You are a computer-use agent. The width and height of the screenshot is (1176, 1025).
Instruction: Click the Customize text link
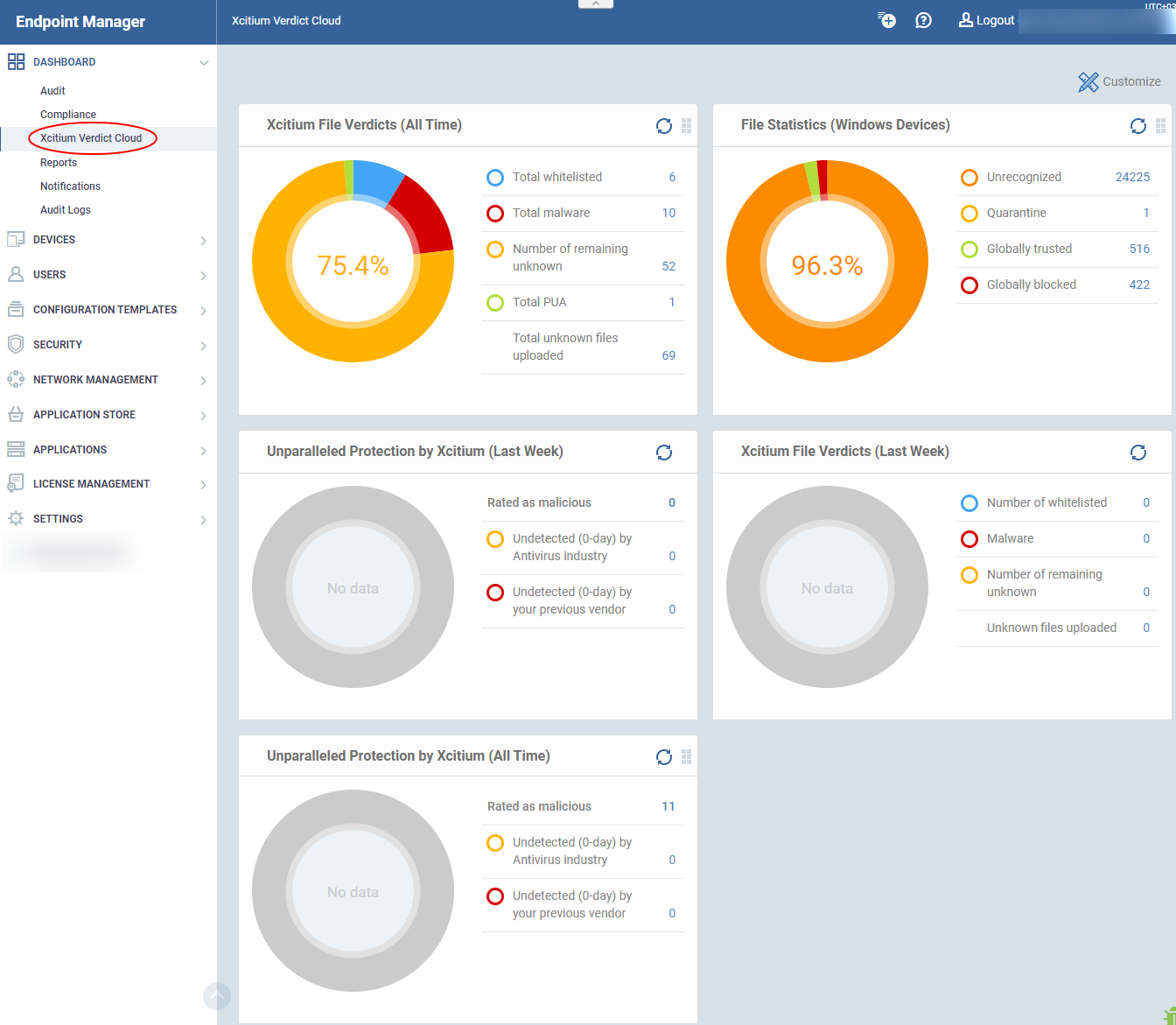[1131, 81]
